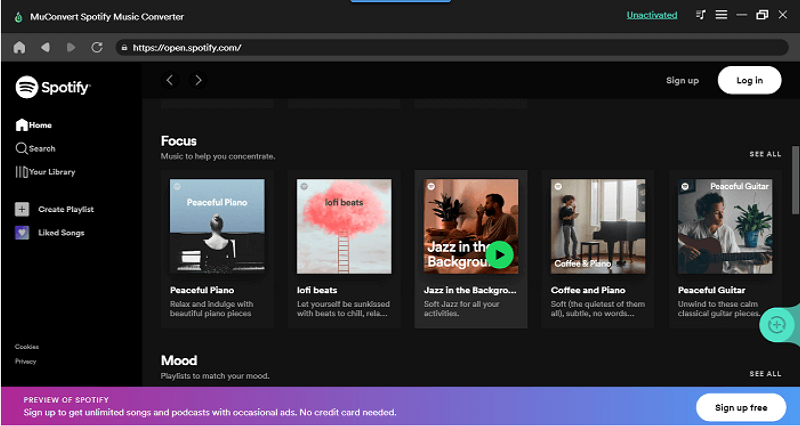Click the Unactivated link
The height and width of the screenshot is (426, 800).
click(652, 15)
